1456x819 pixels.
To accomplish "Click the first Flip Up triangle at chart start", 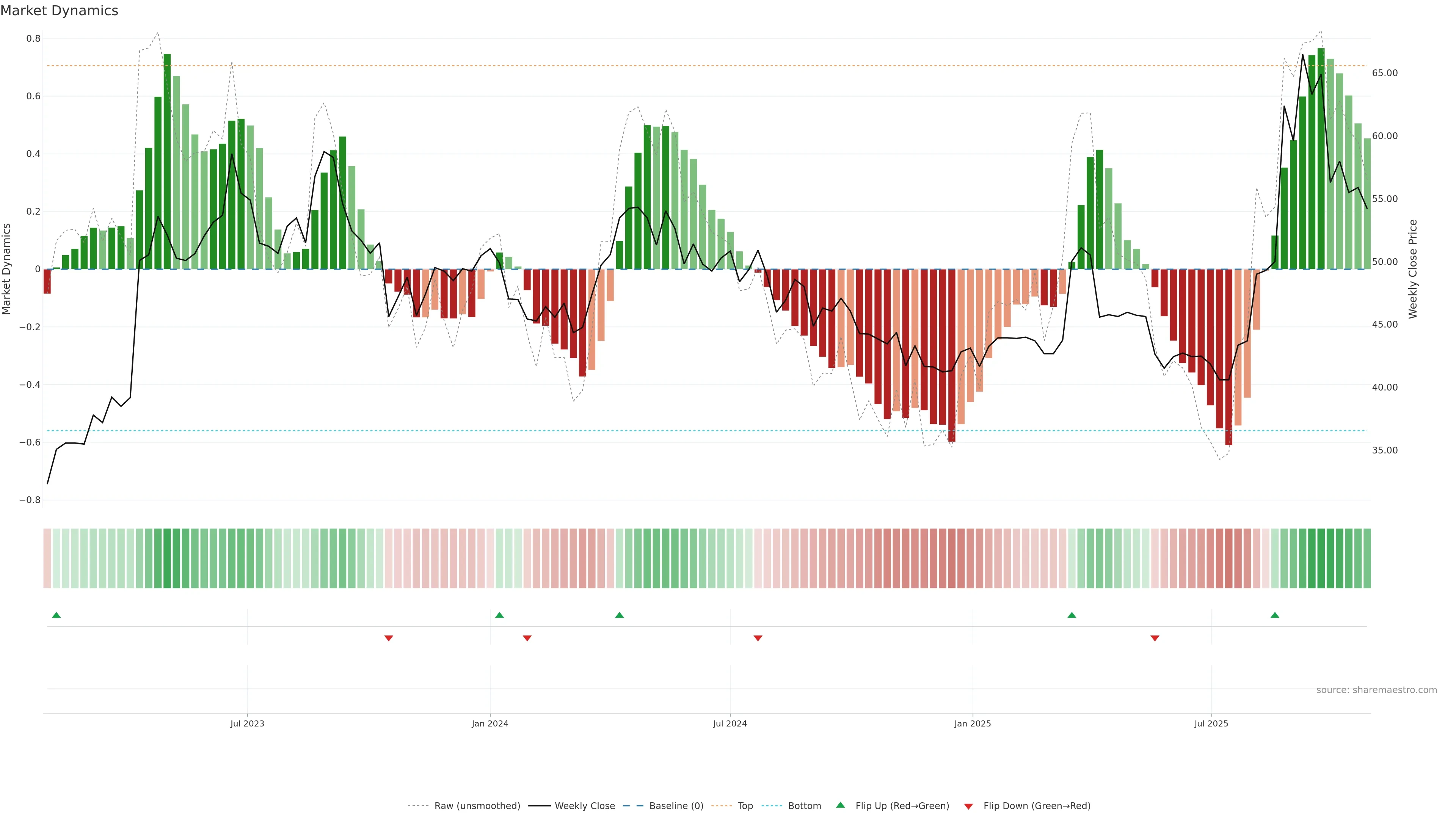I will (x=56, y=615).
